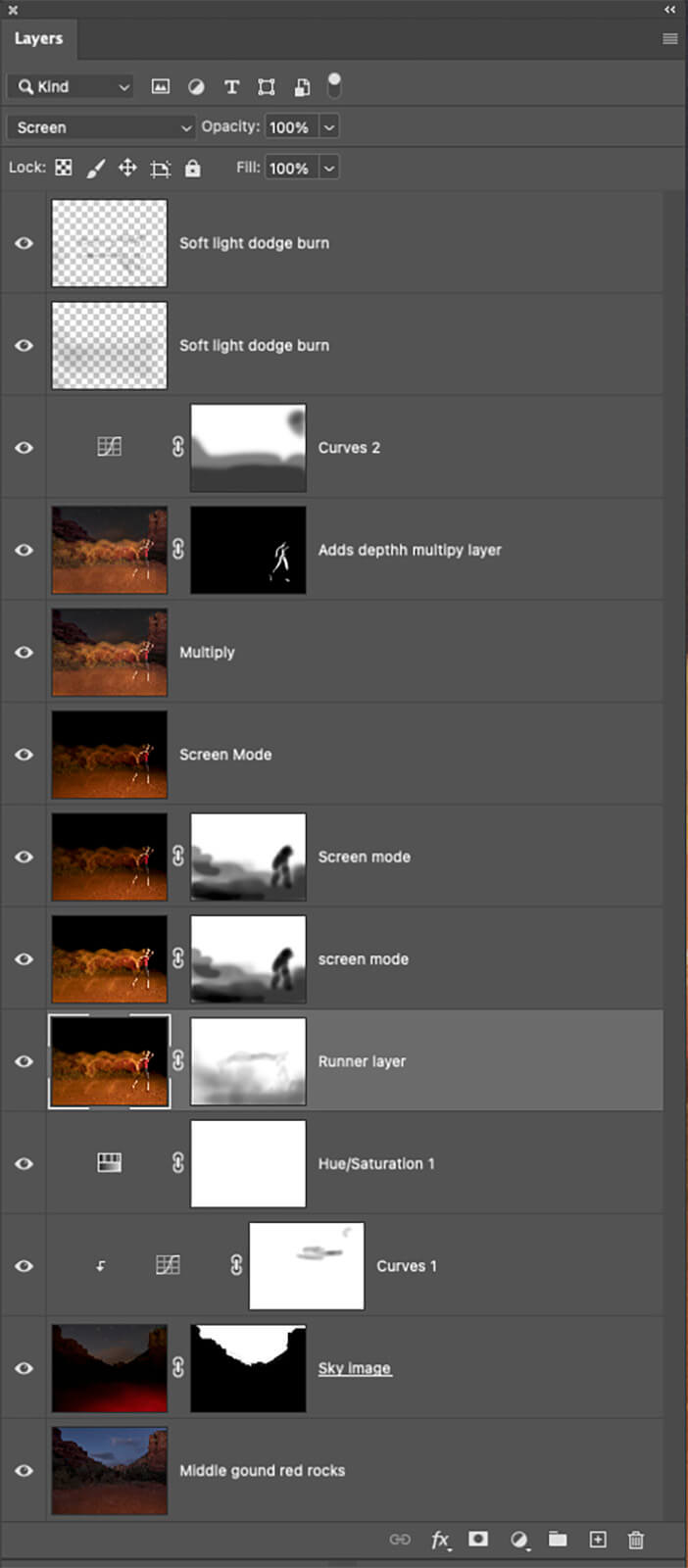This screenshot has width=688, height=1568.
Task: Hide the Middle gound red rocks layer
Action: (25, 1470)
